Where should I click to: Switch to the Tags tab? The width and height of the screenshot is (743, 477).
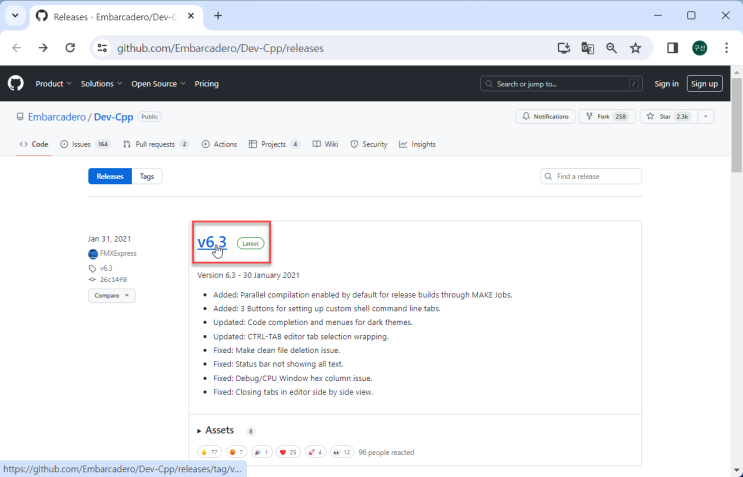coord(147,176)
